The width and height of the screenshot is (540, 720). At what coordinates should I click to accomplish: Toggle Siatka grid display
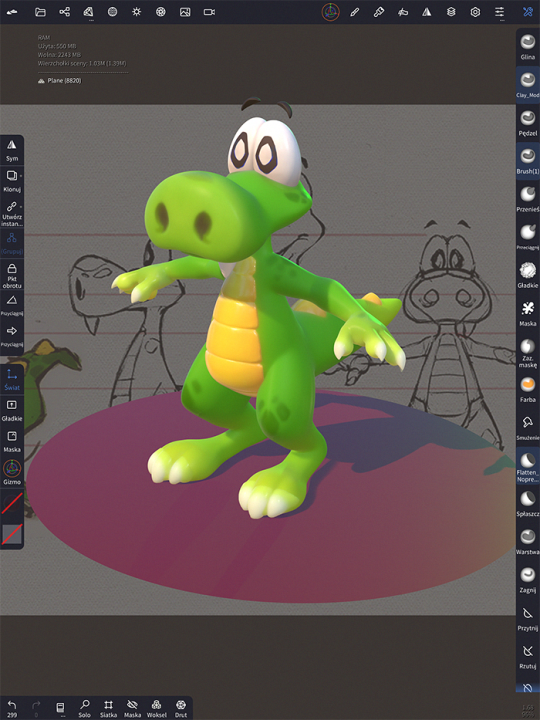108,709
